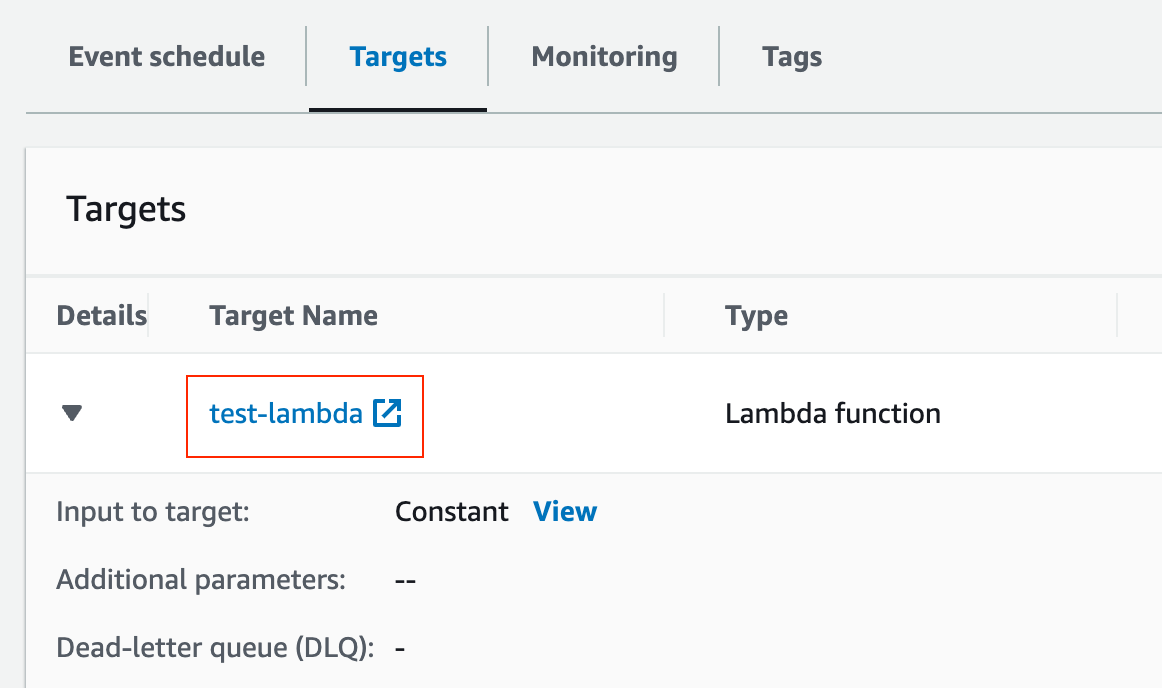Image resolution: width=1162 pixels, height=688 pixels.
Task: Select the Constant input value text
Action: [452, 512]
